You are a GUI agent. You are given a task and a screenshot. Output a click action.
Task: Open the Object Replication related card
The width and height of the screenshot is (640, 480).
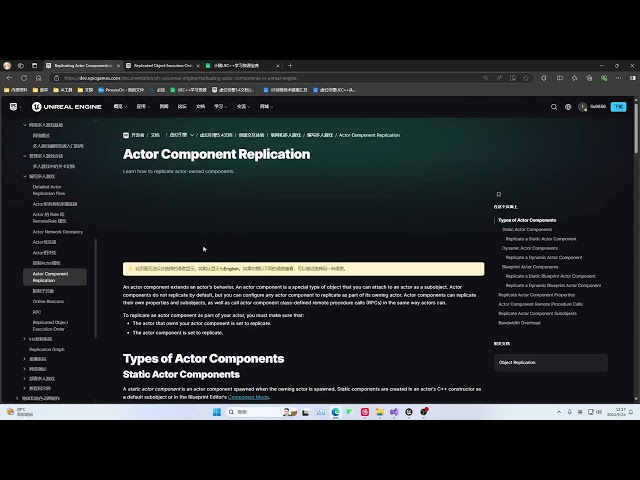click(551, 362)
